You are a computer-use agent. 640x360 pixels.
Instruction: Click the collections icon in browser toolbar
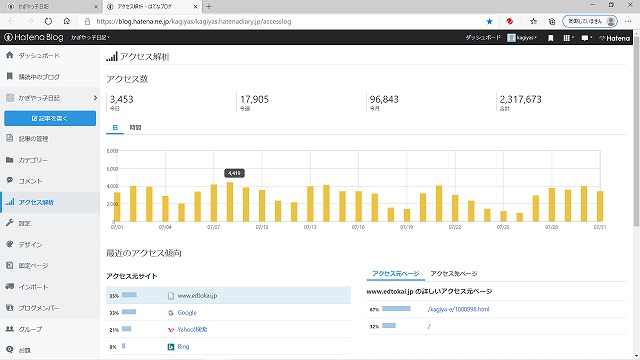[x=552, y=21]
